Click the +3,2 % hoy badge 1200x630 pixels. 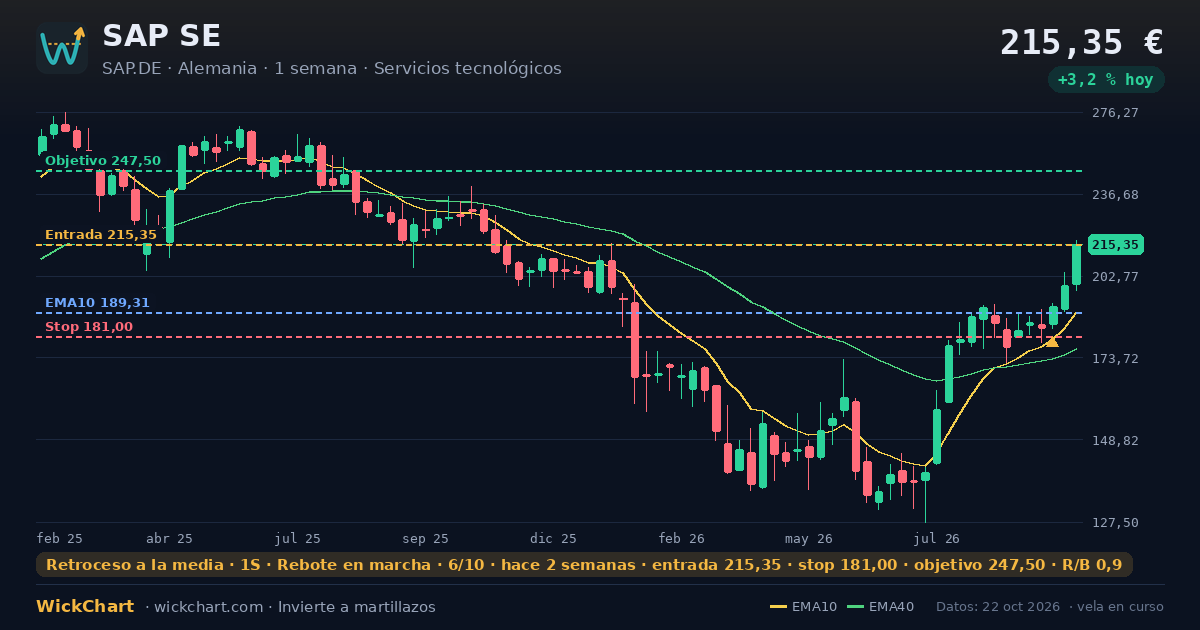(1106, 79)
